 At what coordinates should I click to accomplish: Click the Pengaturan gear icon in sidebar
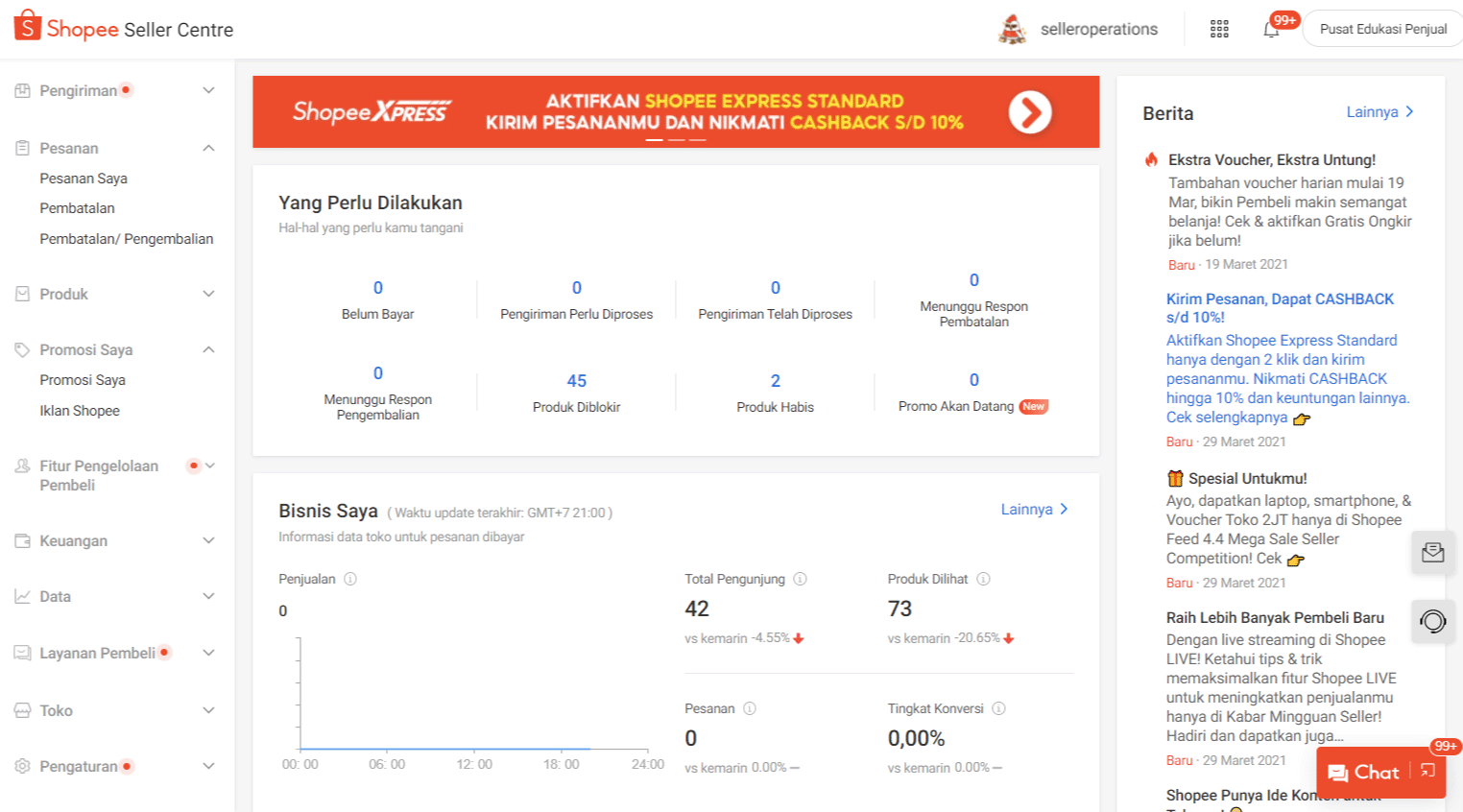coord(22,766)
